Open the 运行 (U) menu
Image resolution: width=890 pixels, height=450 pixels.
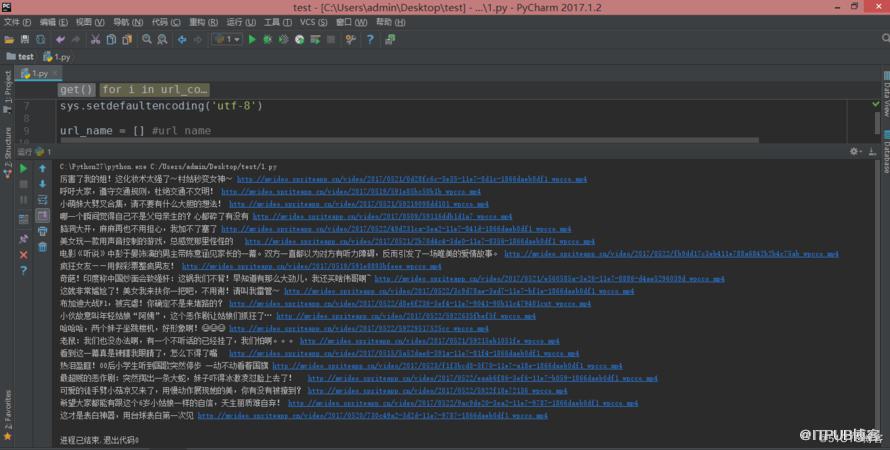click(x=241, y=22)
